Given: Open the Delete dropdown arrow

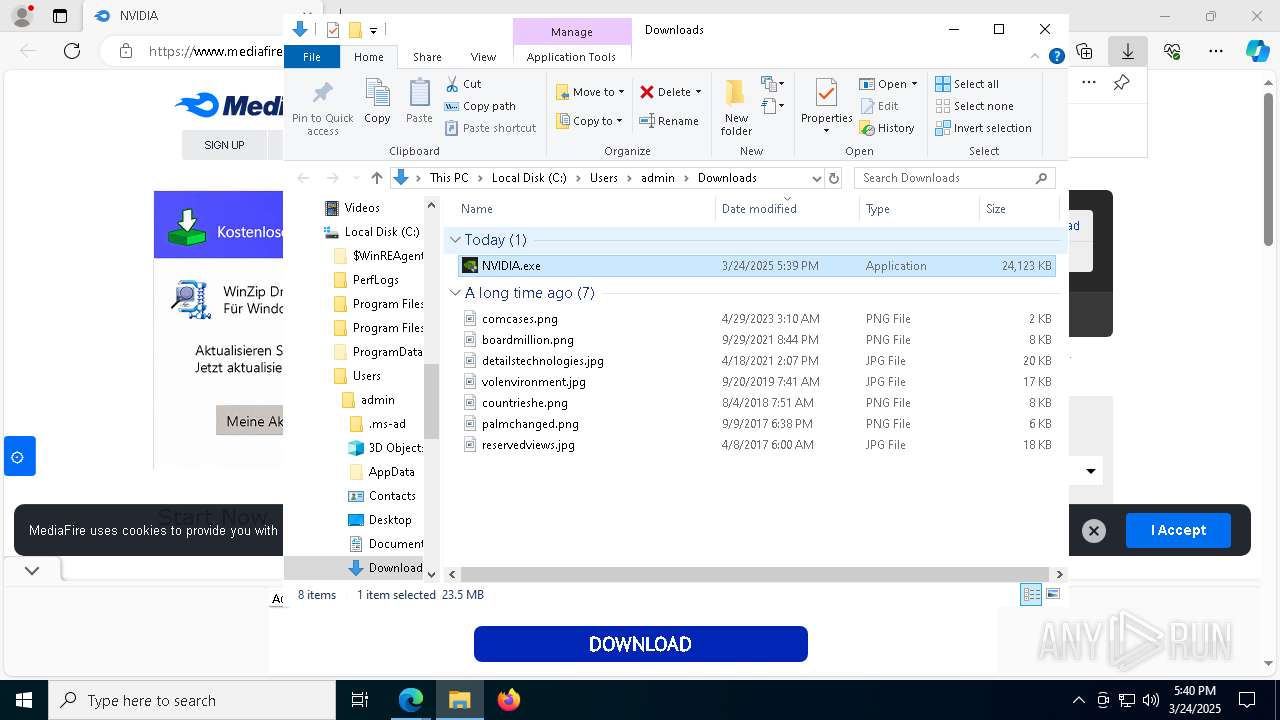Looking at the screenshot, I should 698,92.
